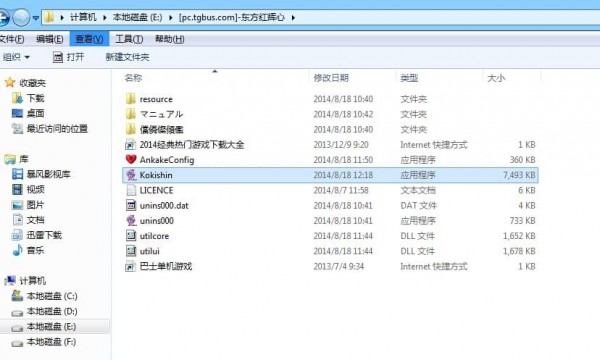Click the 音乐 note icon
This screenshot has width=600, height=360.
pyautogui.click(x=17, y=250)
